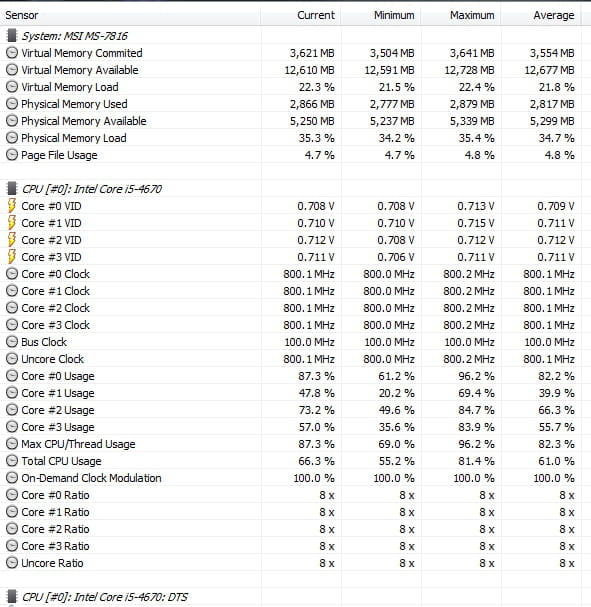
Task: Click the chip icon beside System: MSI MS-7816
Action: coord(12,36)
